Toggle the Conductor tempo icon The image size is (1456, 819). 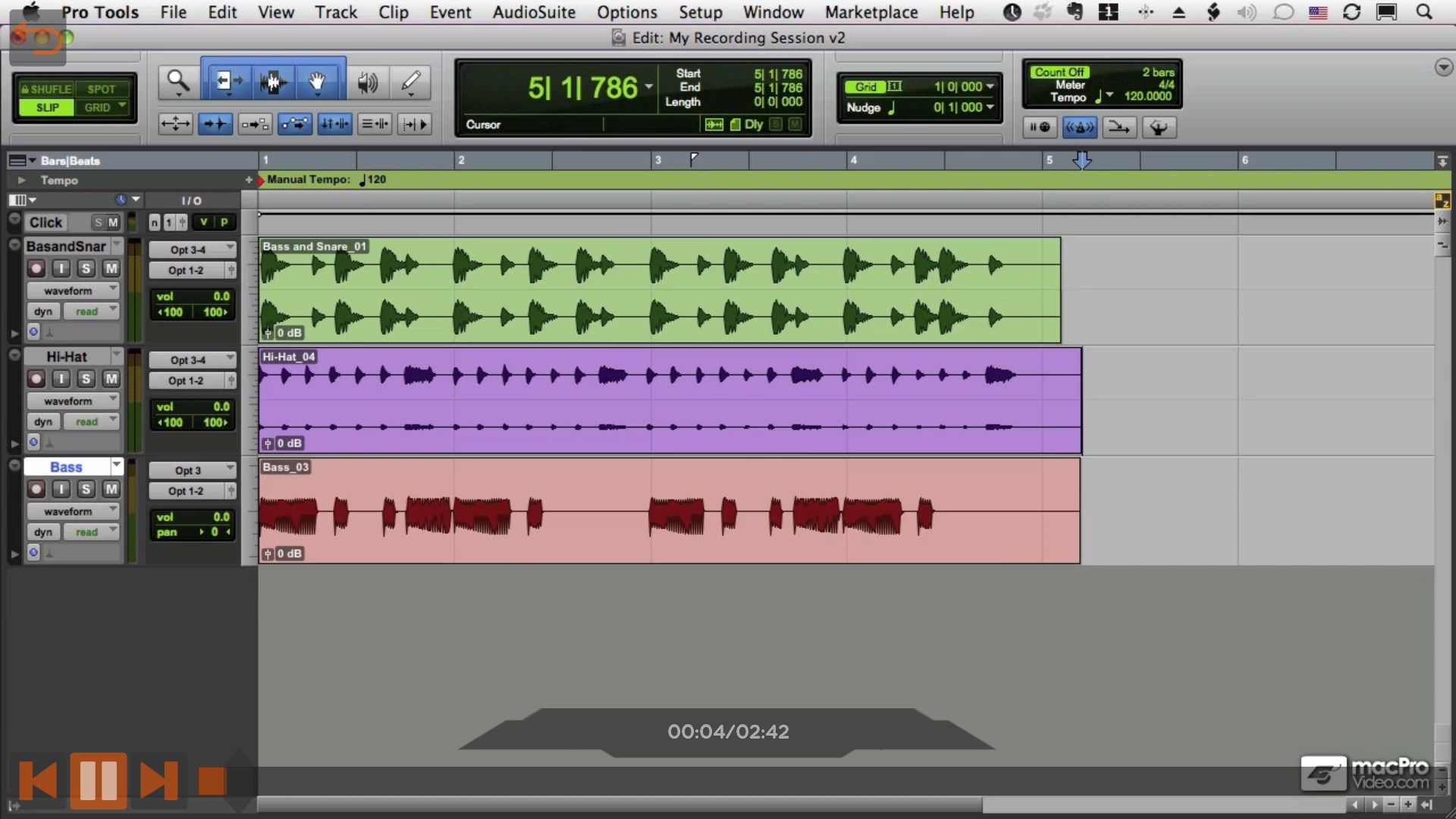[x=1158, y=127]
